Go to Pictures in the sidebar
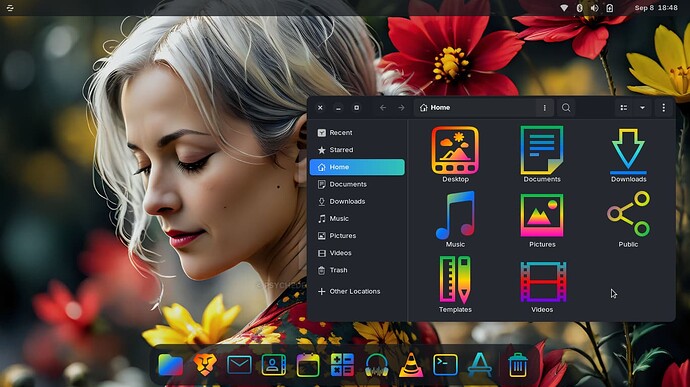The width and height of the screenshot is (690, 387). [x=357, y=236]
